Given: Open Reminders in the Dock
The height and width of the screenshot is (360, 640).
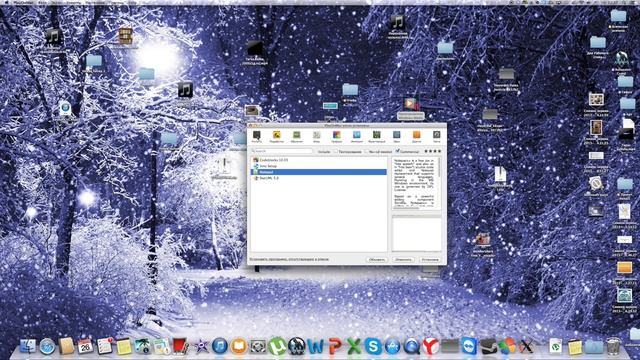Looking at the screenshot, I should pos(104,346).
